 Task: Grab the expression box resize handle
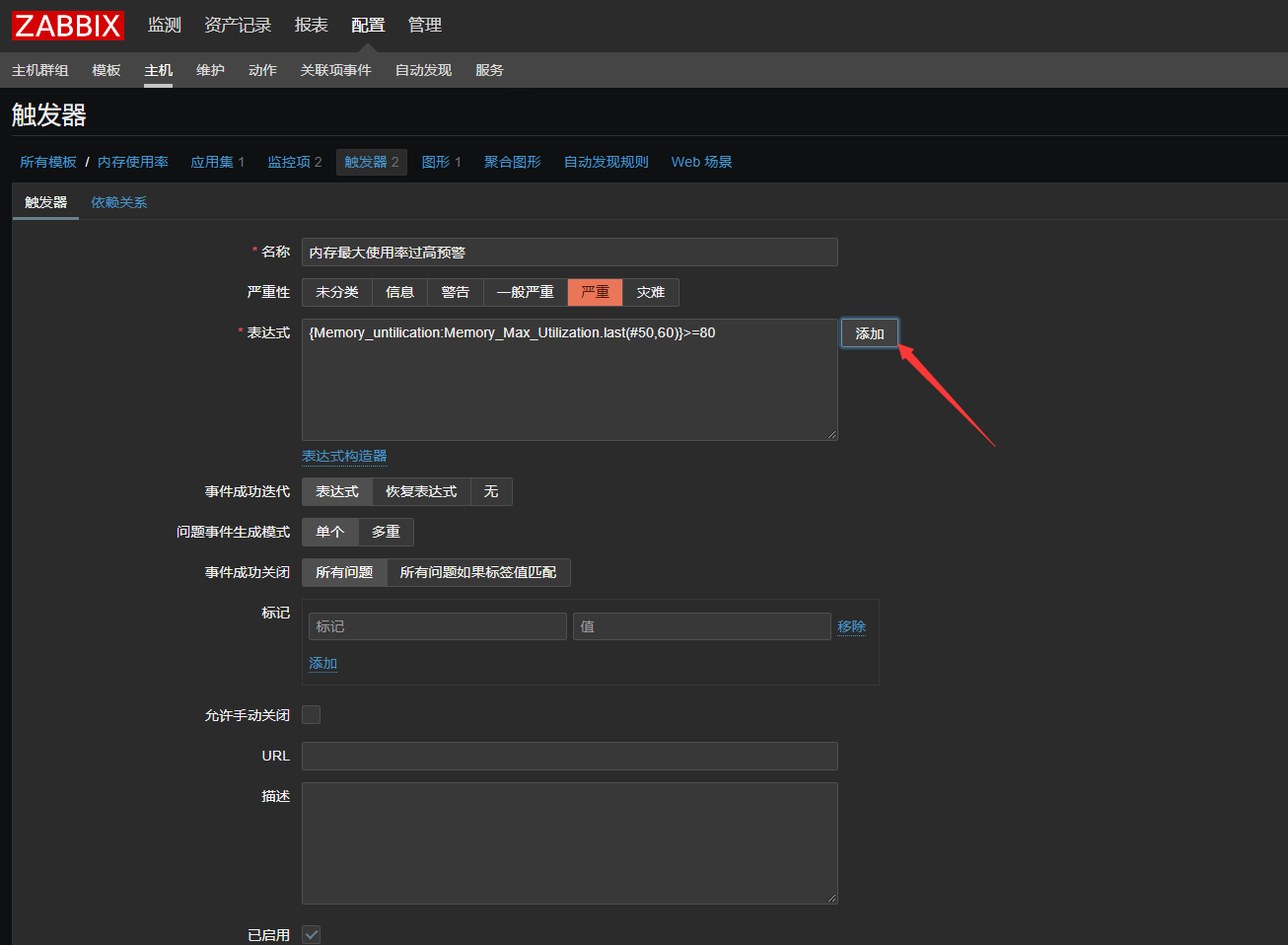point(831,434)
